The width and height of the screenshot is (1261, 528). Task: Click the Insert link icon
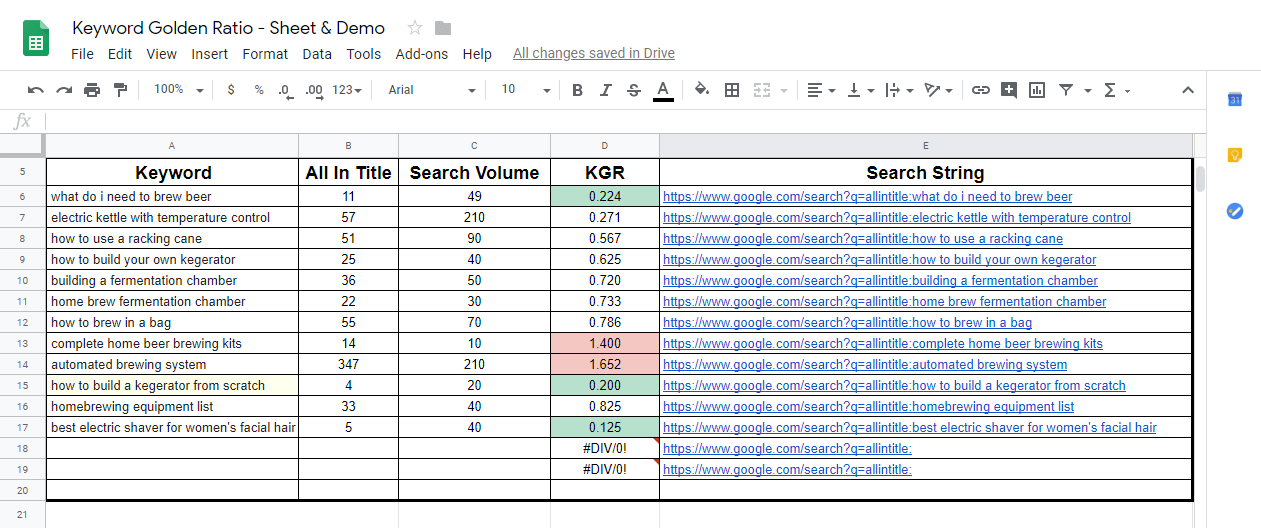[981, 90]
